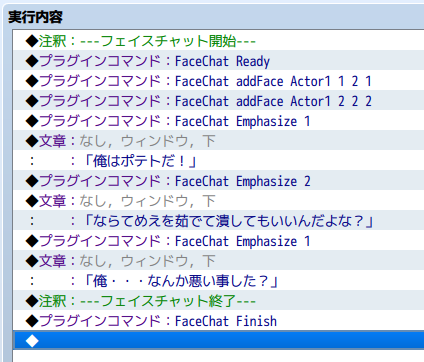Click the message line 「俺・・・なんか悪い事した?」

tap(219, 281)
